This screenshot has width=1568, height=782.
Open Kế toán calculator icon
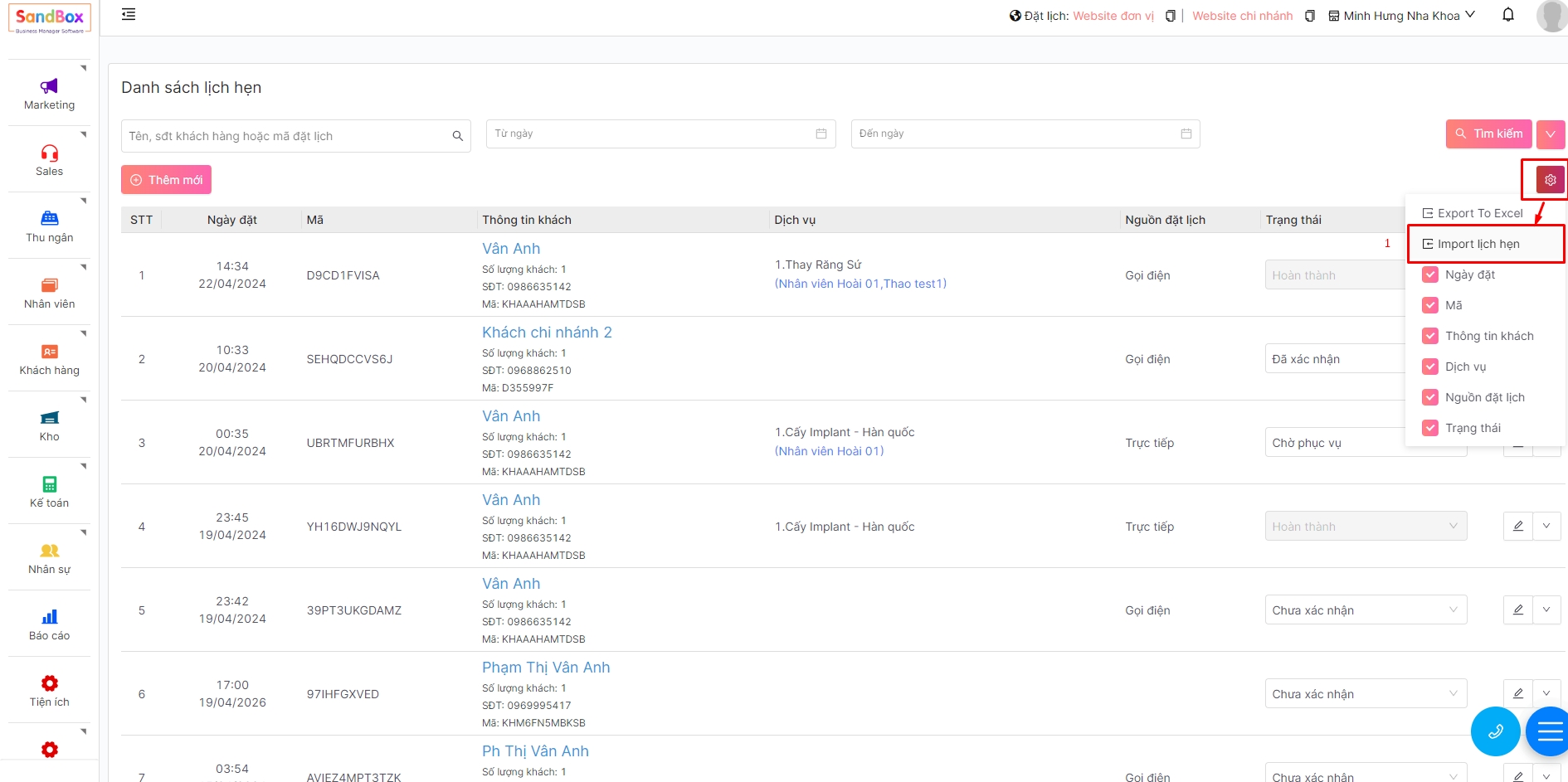[x=49, y=484]
